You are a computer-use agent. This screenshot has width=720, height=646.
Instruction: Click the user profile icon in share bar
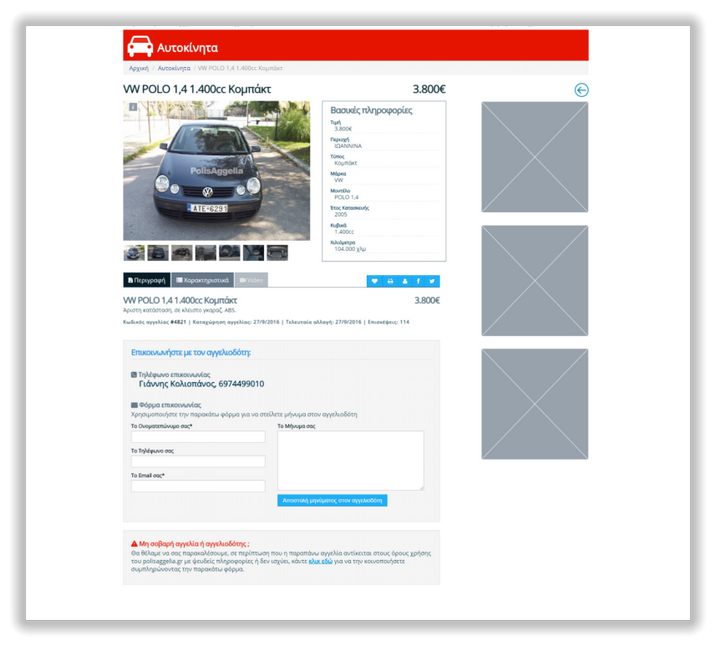405,281
